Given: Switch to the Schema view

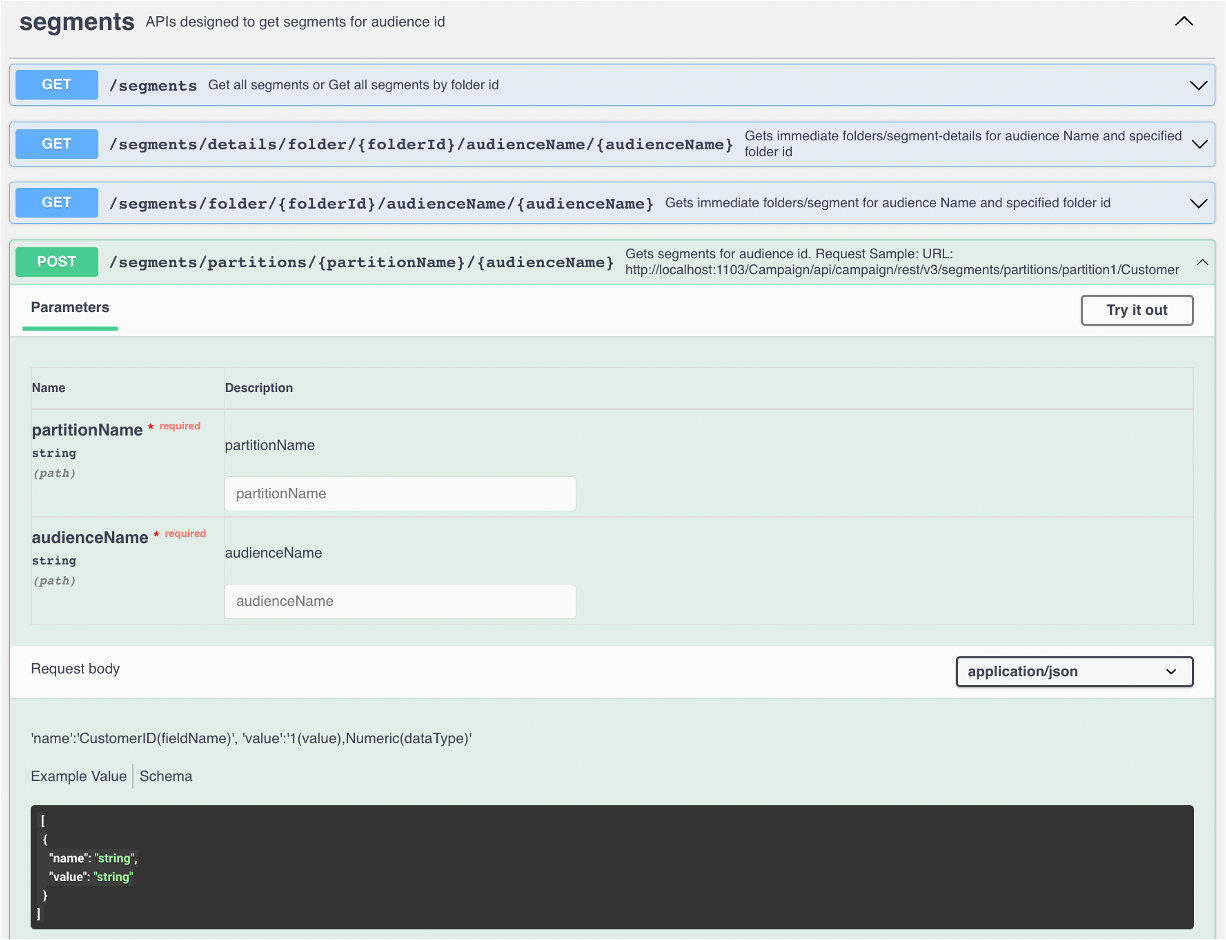Looking at the screenshot, I should point(165,776).
